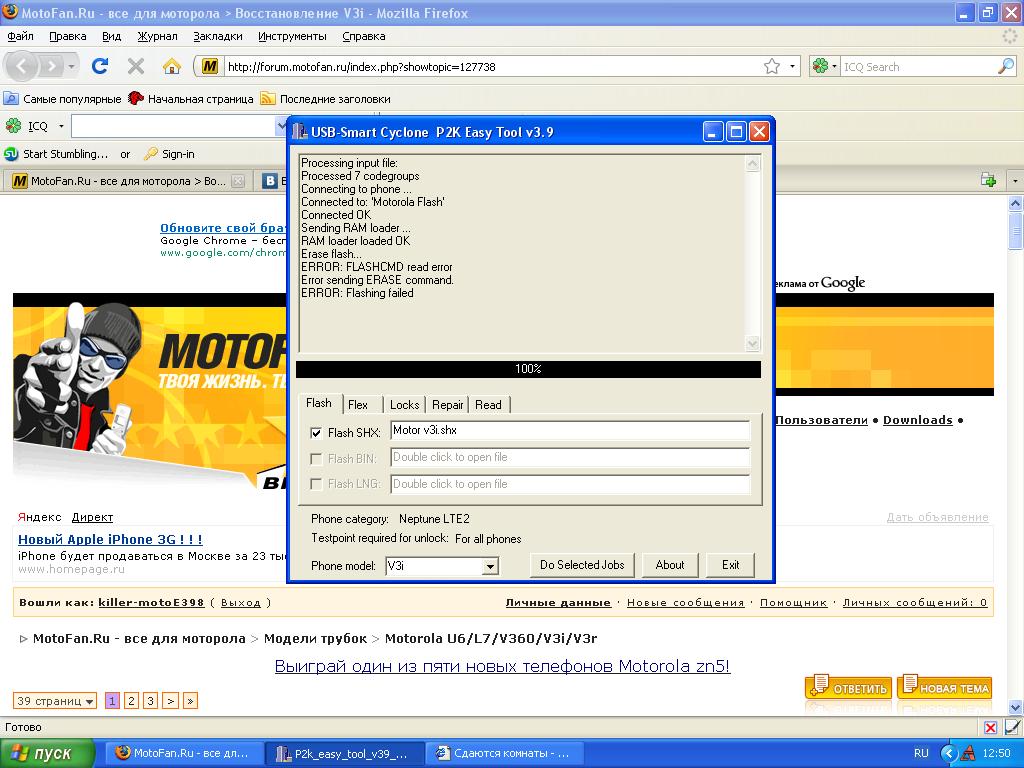Open the list all tabs dropdown arrow
Image resolution: width=1024 pixels, height=768 pixels.
(x=1015, y=180)
